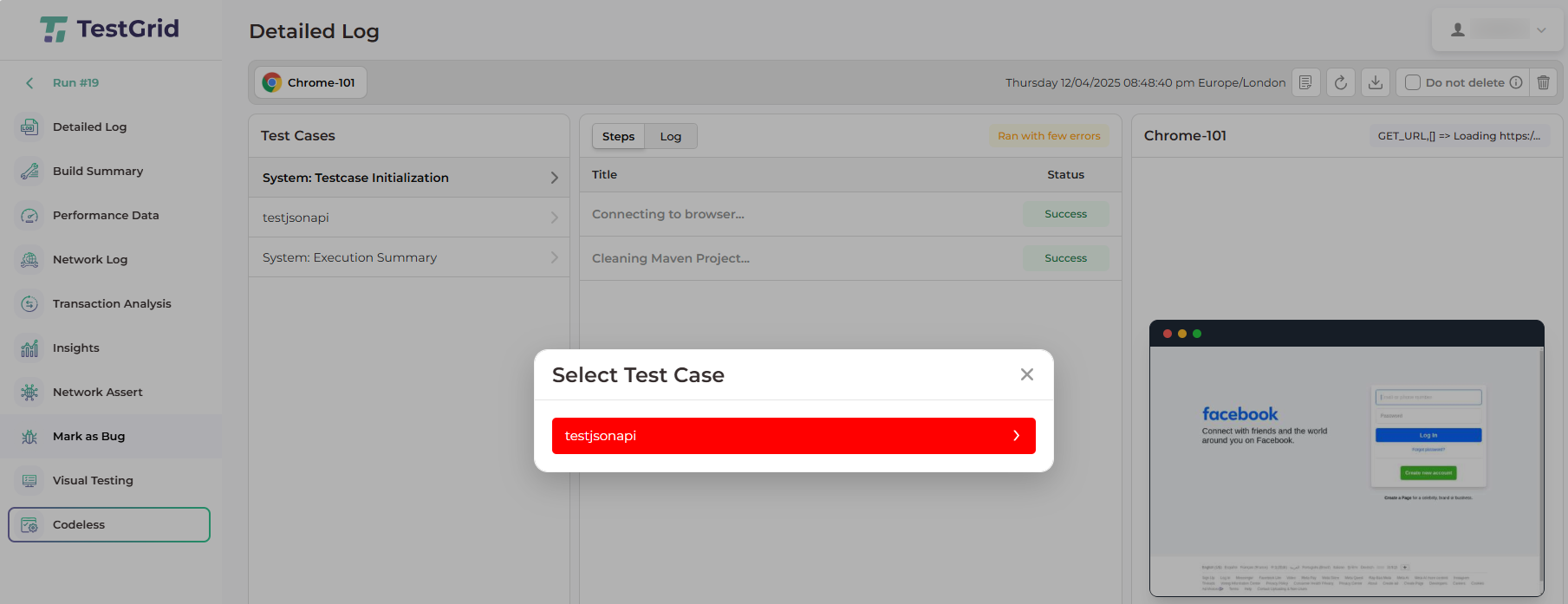
Task: Open Transaction Analysis in sidebar
Action: (x=111, y=303)
